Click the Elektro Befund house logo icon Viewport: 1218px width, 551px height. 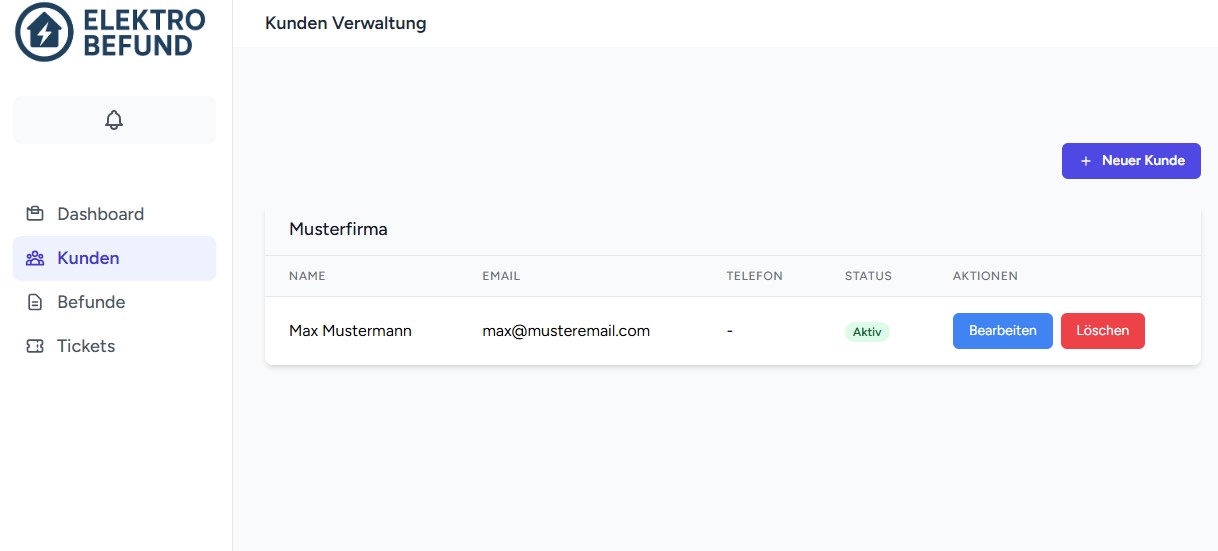coord(44,32)
